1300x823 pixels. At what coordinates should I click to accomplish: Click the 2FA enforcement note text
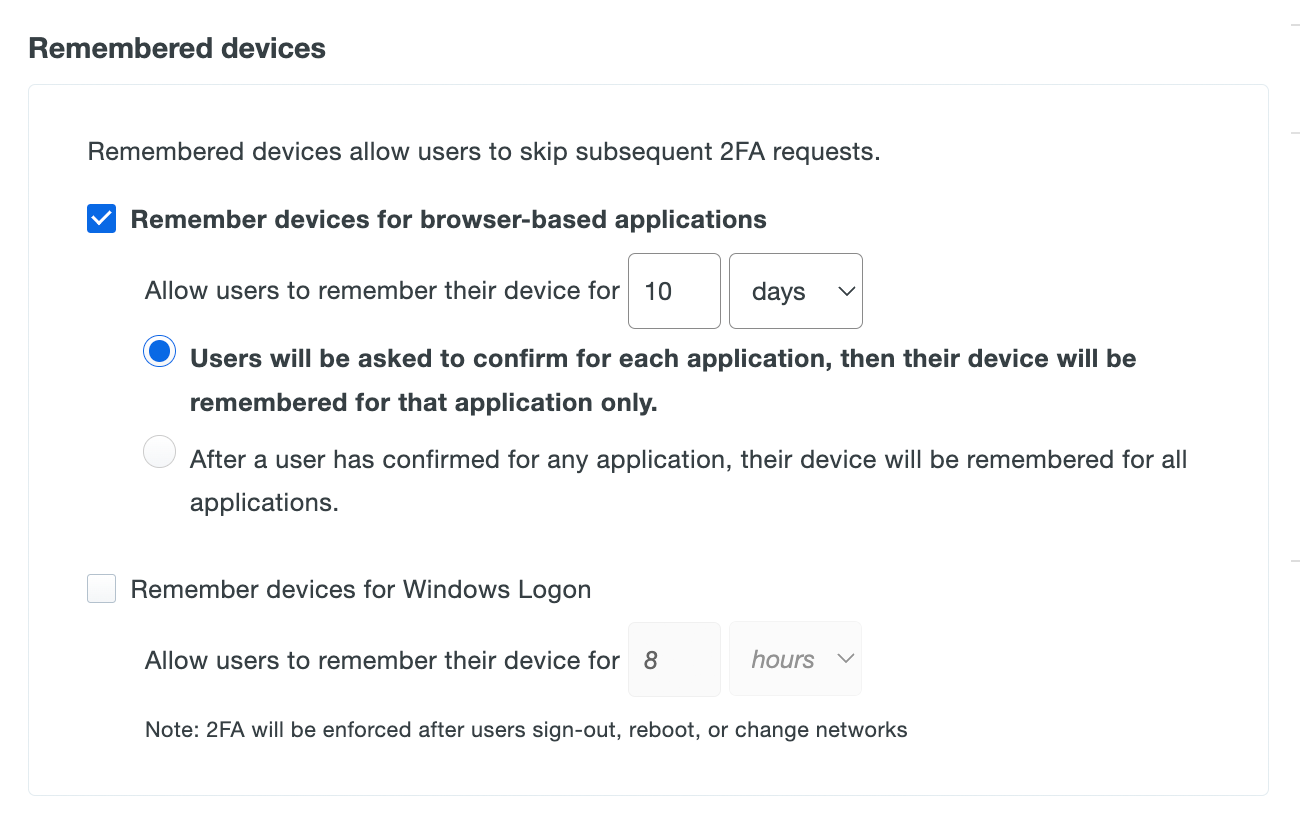pos(527,729)
